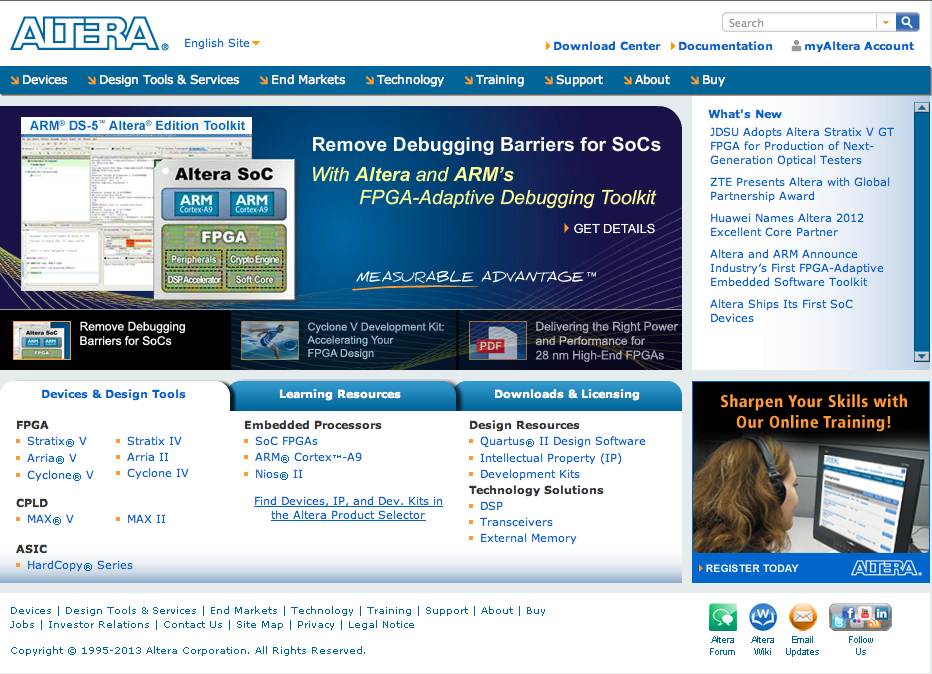Click the Email Updates envelope icon
This screenshot has width=932, height=674.
[802, 617]
